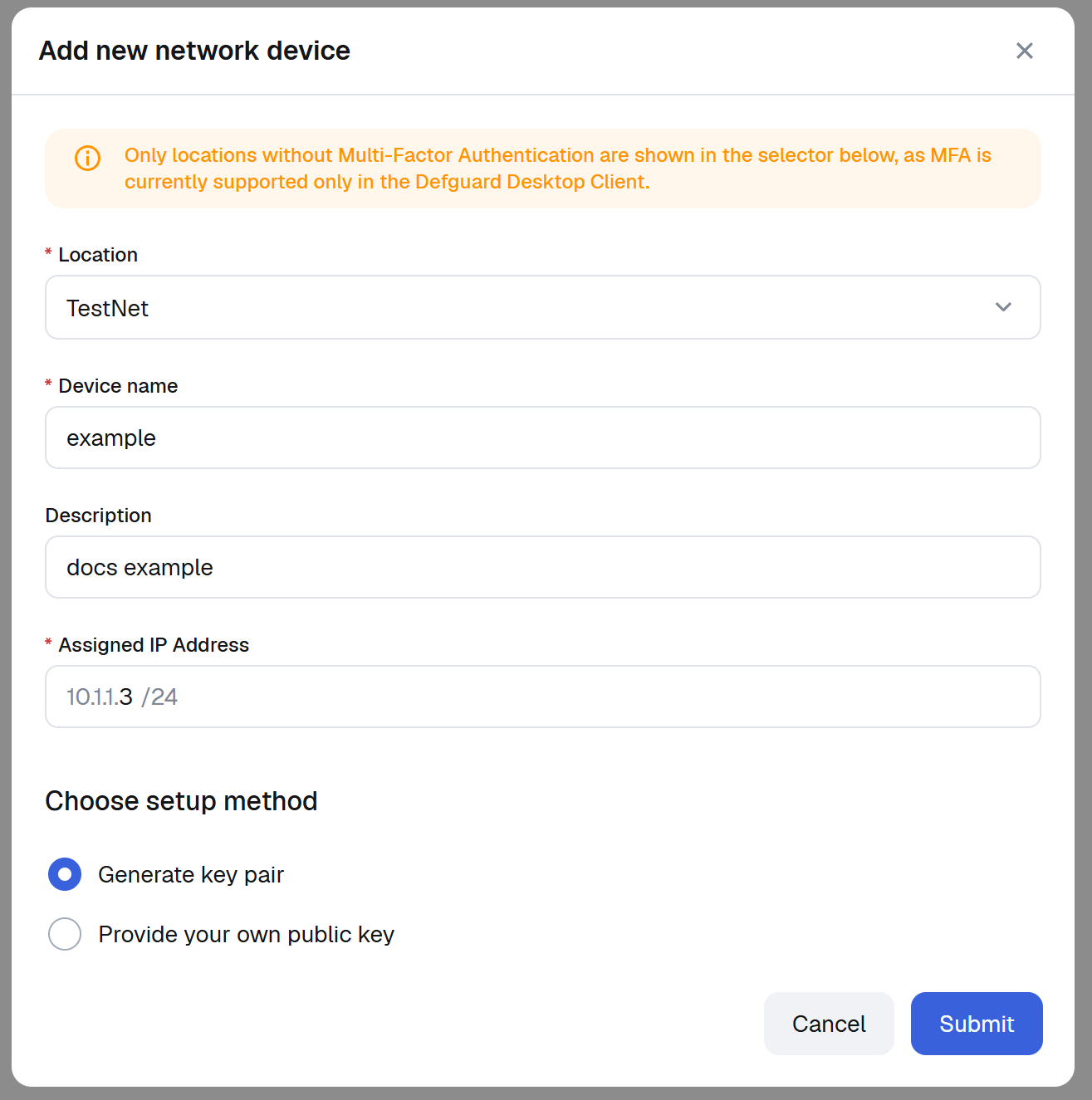Click the orange info icon in the MFA notice
The width and height of the screenshot is (1092, 1100).
pos(87,158)
